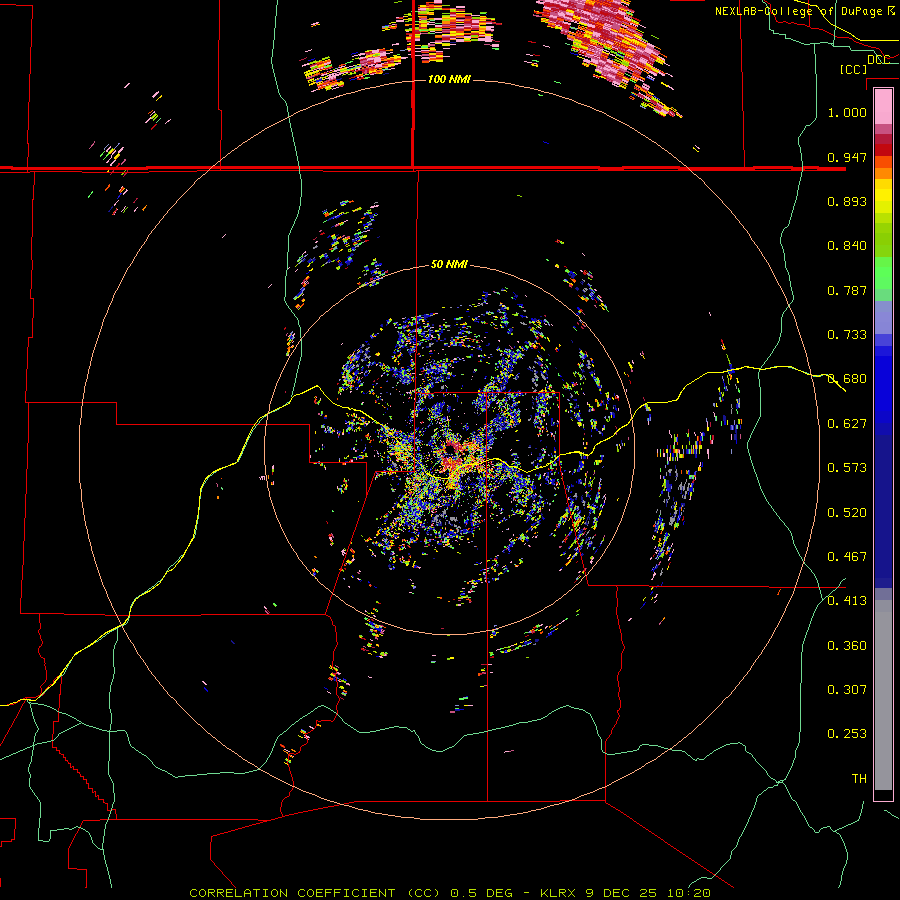
Task: Click the TH threshold label
Action: (x=859, y=778)
